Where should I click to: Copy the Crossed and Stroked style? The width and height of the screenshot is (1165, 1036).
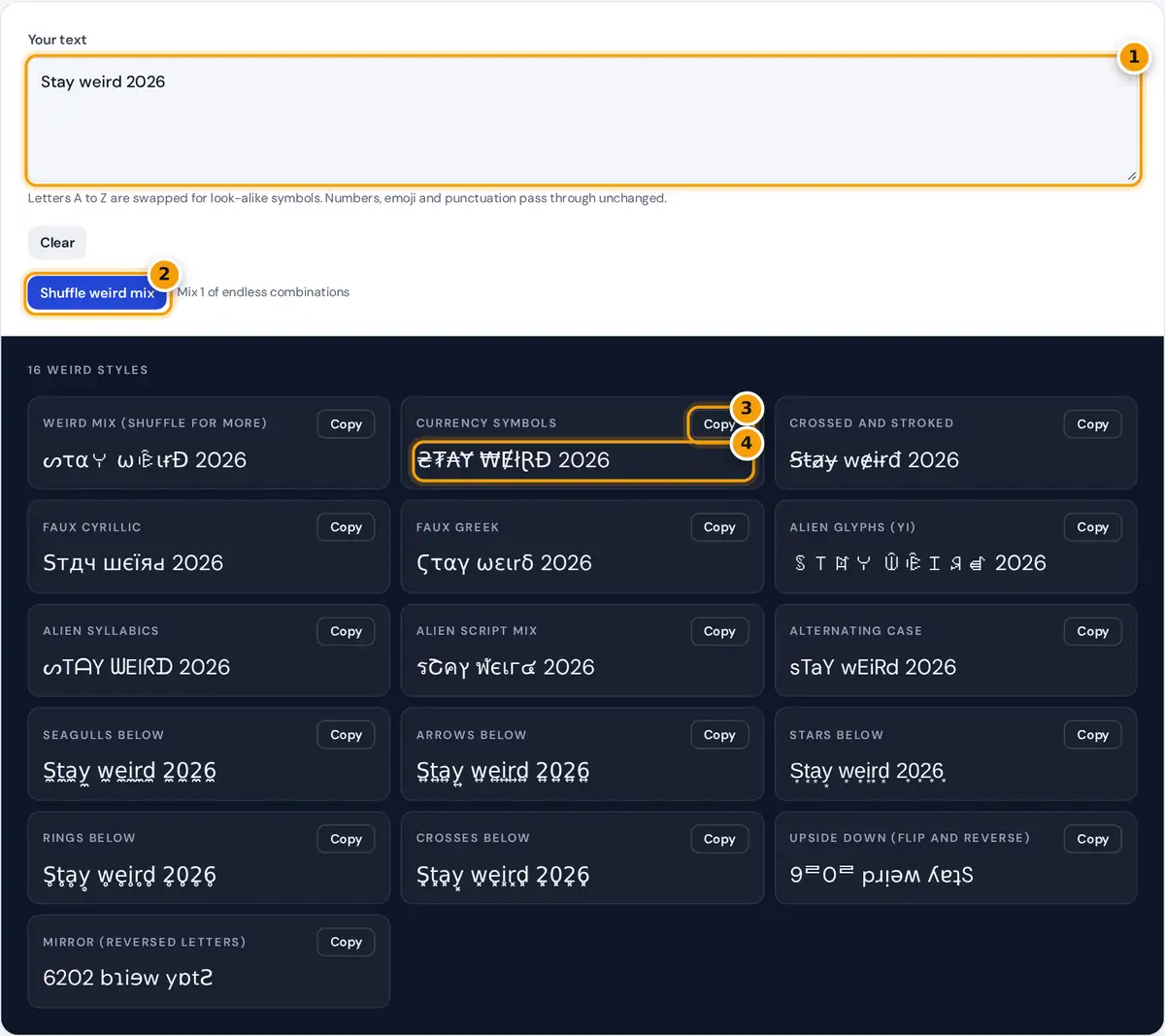coord(1092,424)
